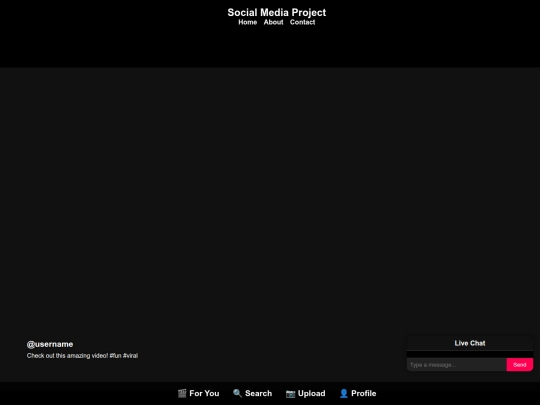Image resolution: width=540 pixels, height=405 pixels.
Task: Click the For You clapperboard icon
Action: click(x=182, y=393)
